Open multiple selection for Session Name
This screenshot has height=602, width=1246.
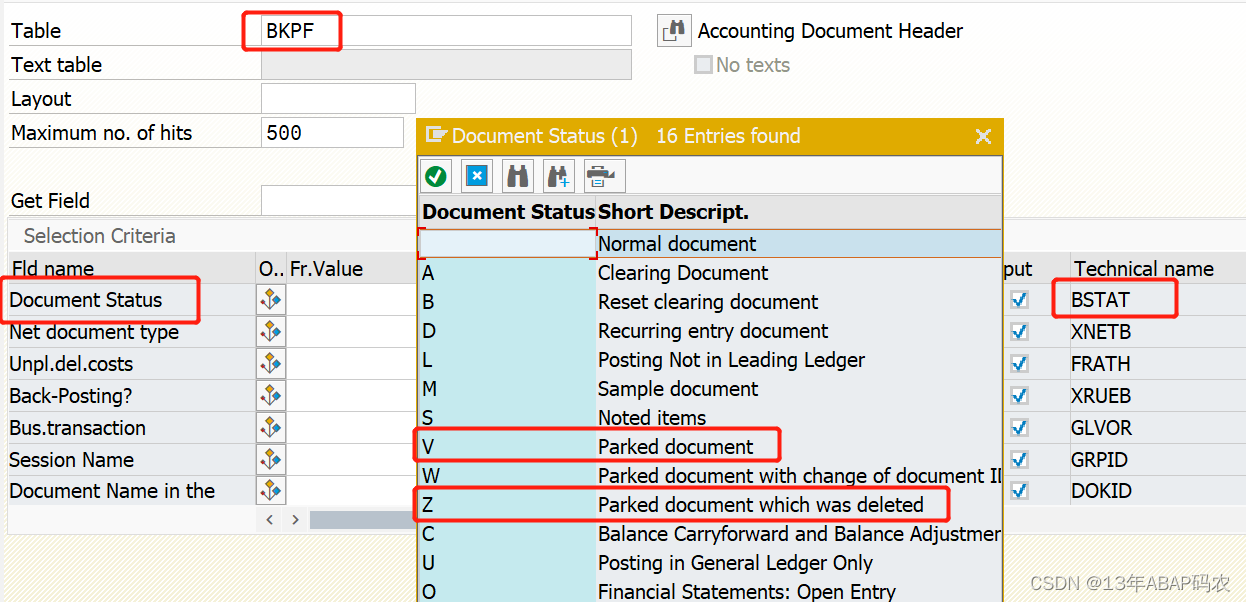tap(270, 459)
